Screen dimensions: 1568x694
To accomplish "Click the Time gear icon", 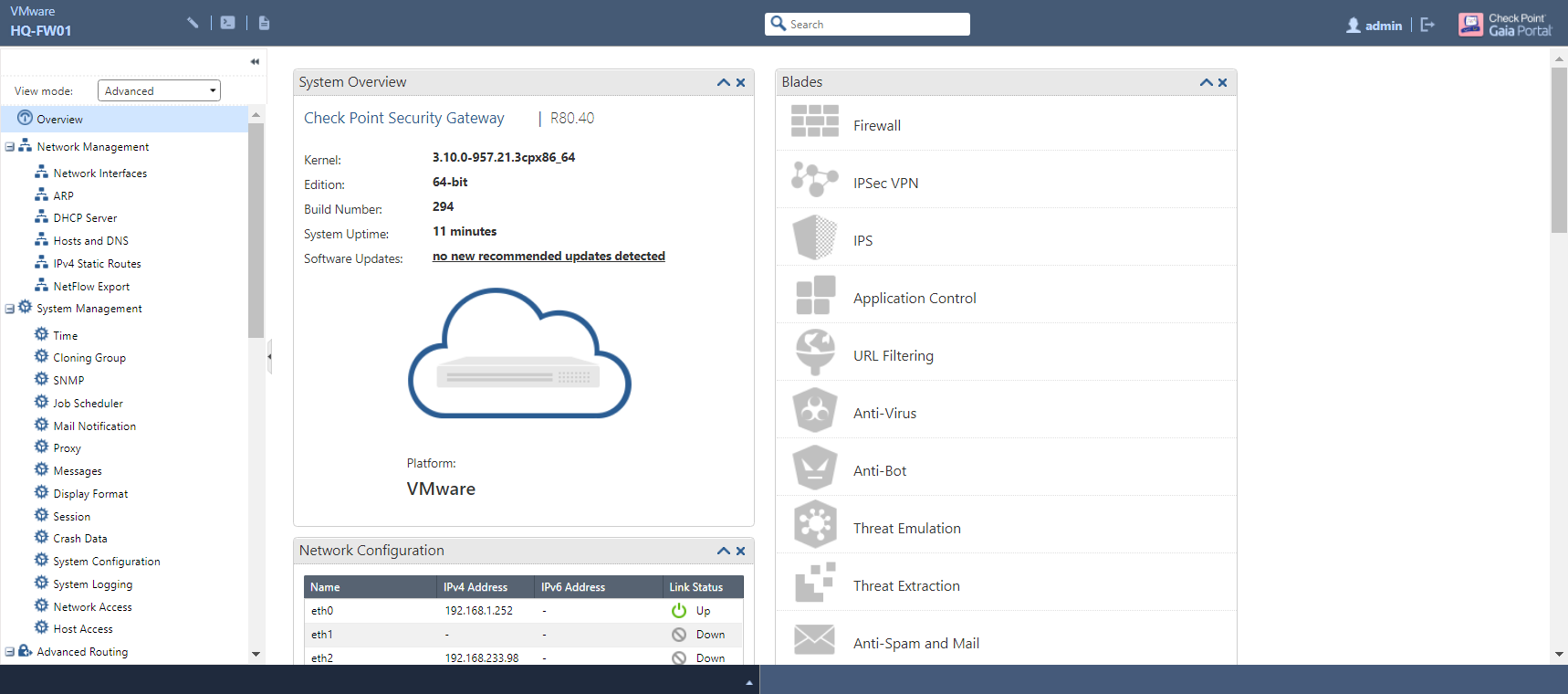I will [41, 334].
